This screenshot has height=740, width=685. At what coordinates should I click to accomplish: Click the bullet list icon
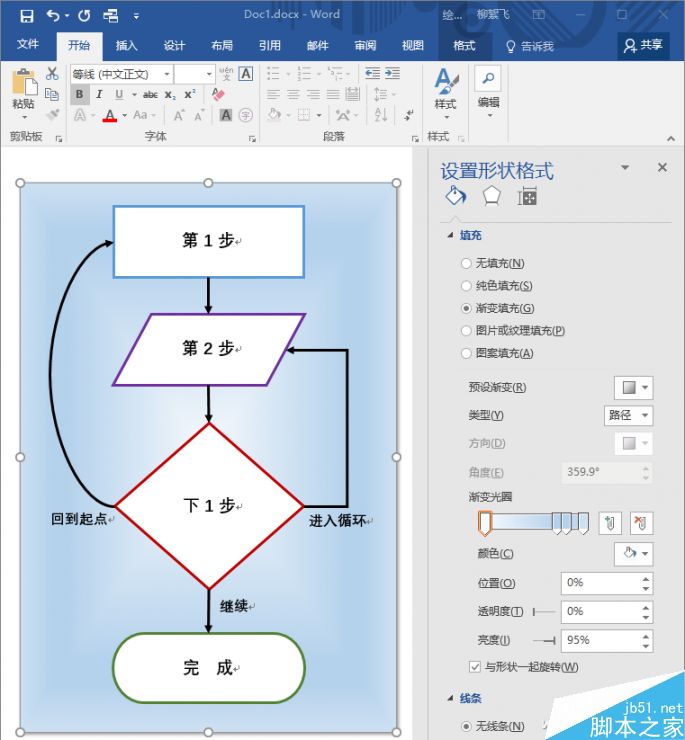click(273, 73)
